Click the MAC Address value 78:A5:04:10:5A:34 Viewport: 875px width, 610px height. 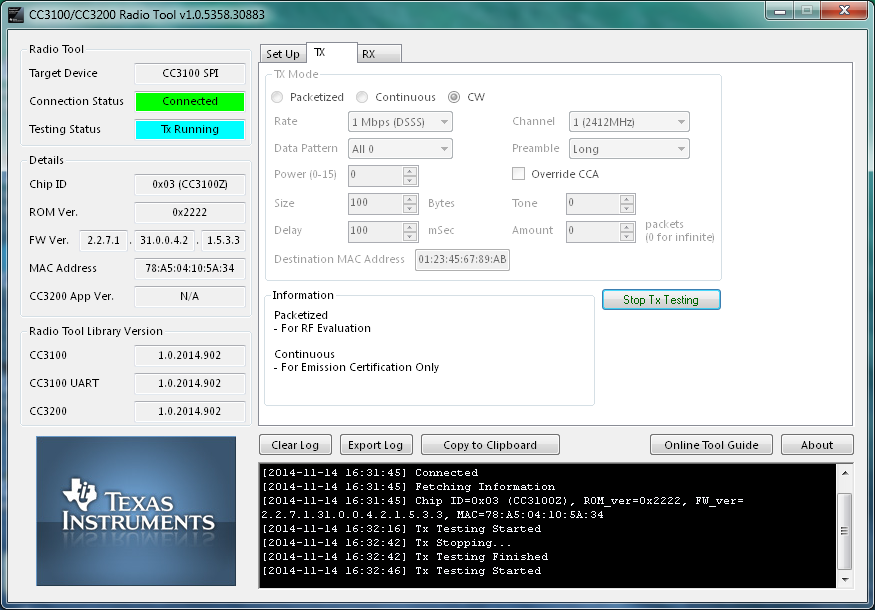(x=190, y=268)
